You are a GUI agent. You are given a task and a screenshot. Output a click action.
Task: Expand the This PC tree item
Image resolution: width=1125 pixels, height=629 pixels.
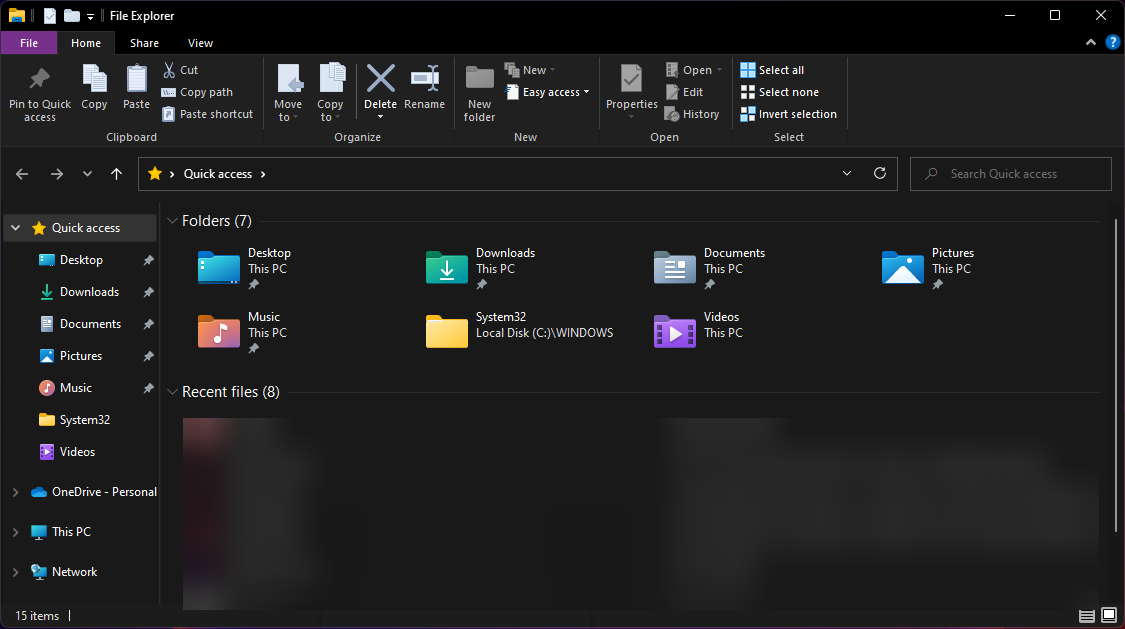tap(15, 531)
